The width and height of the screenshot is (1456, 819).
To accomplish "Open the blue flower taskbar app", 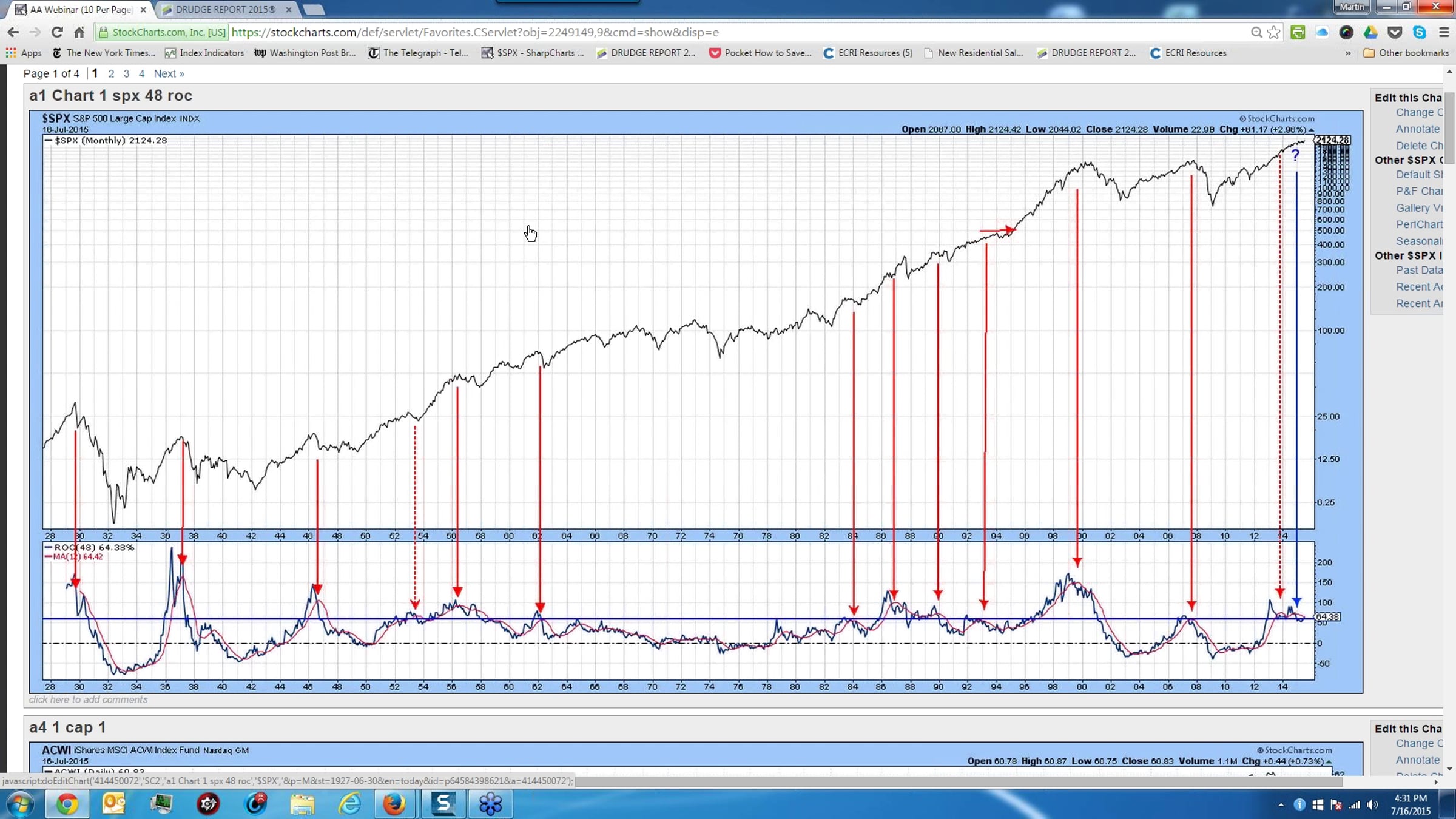I will 490,804.
